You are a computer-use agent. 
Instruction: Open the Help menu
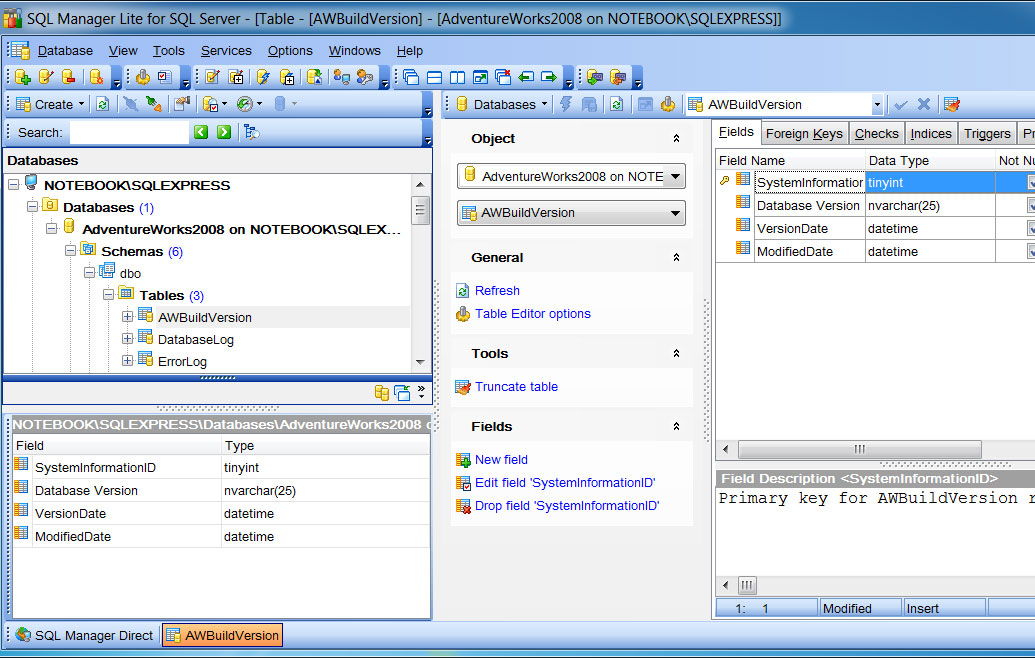point(409,51)
